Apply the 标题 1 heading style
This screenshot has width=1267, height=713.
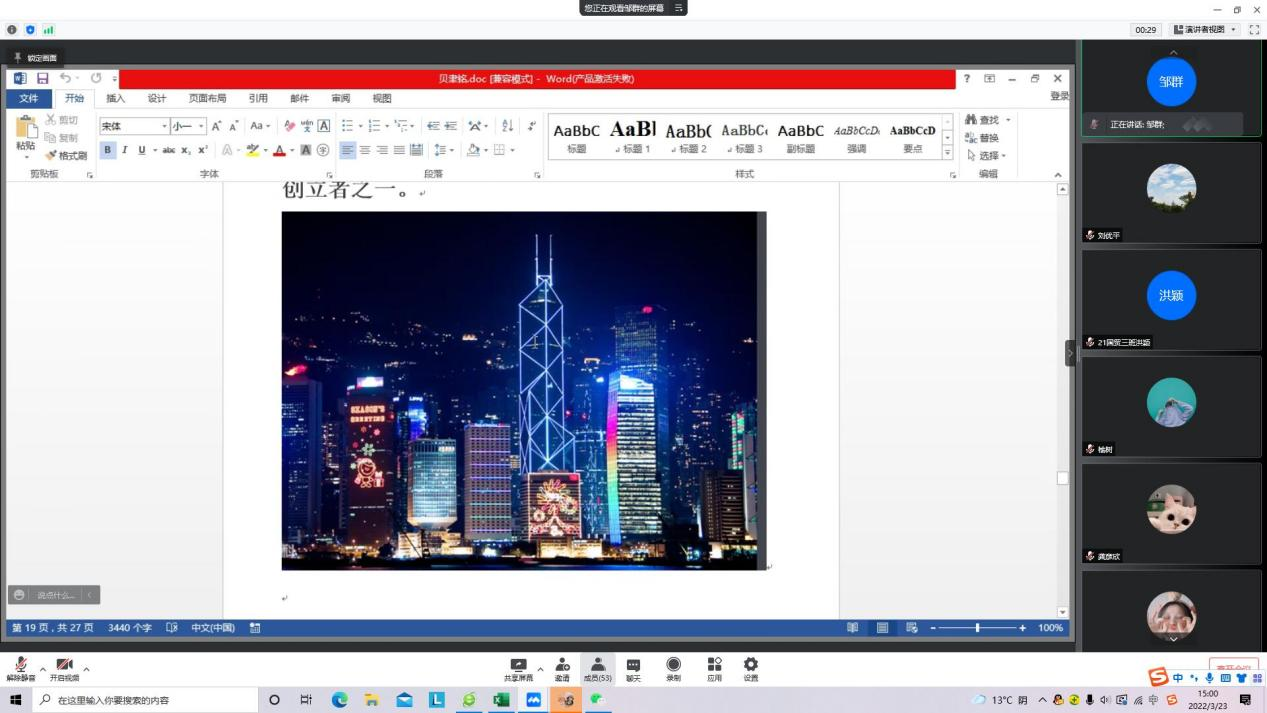coord(633,137)
